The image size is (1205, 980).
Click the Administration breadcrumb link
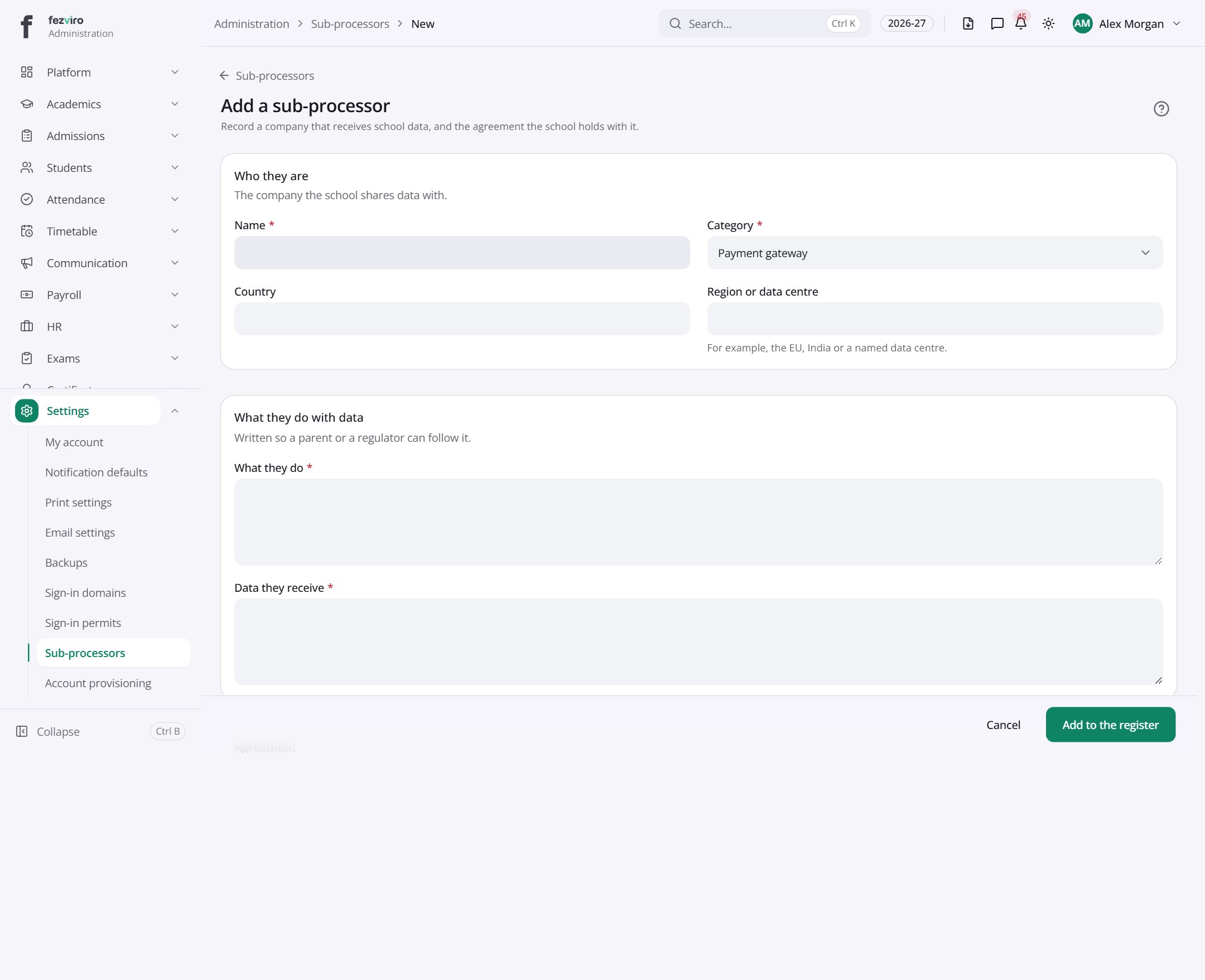click(x=251, y=24)
